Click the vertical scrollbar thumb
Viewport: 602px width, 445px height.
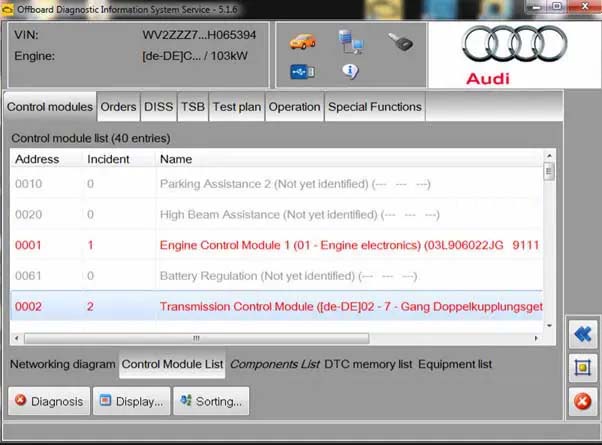click(x=549, y=171)
